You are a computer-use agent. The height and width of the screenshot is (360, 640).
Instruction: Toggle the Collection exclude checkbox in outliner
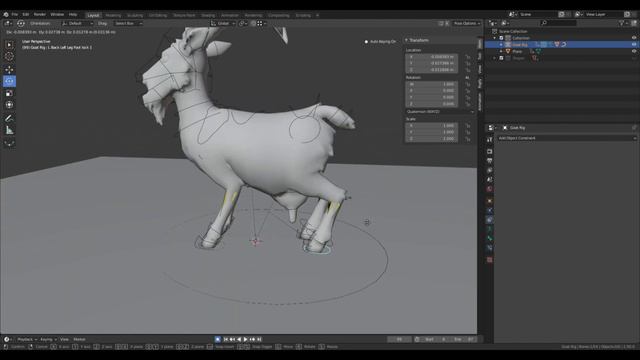tap(502, 38)
